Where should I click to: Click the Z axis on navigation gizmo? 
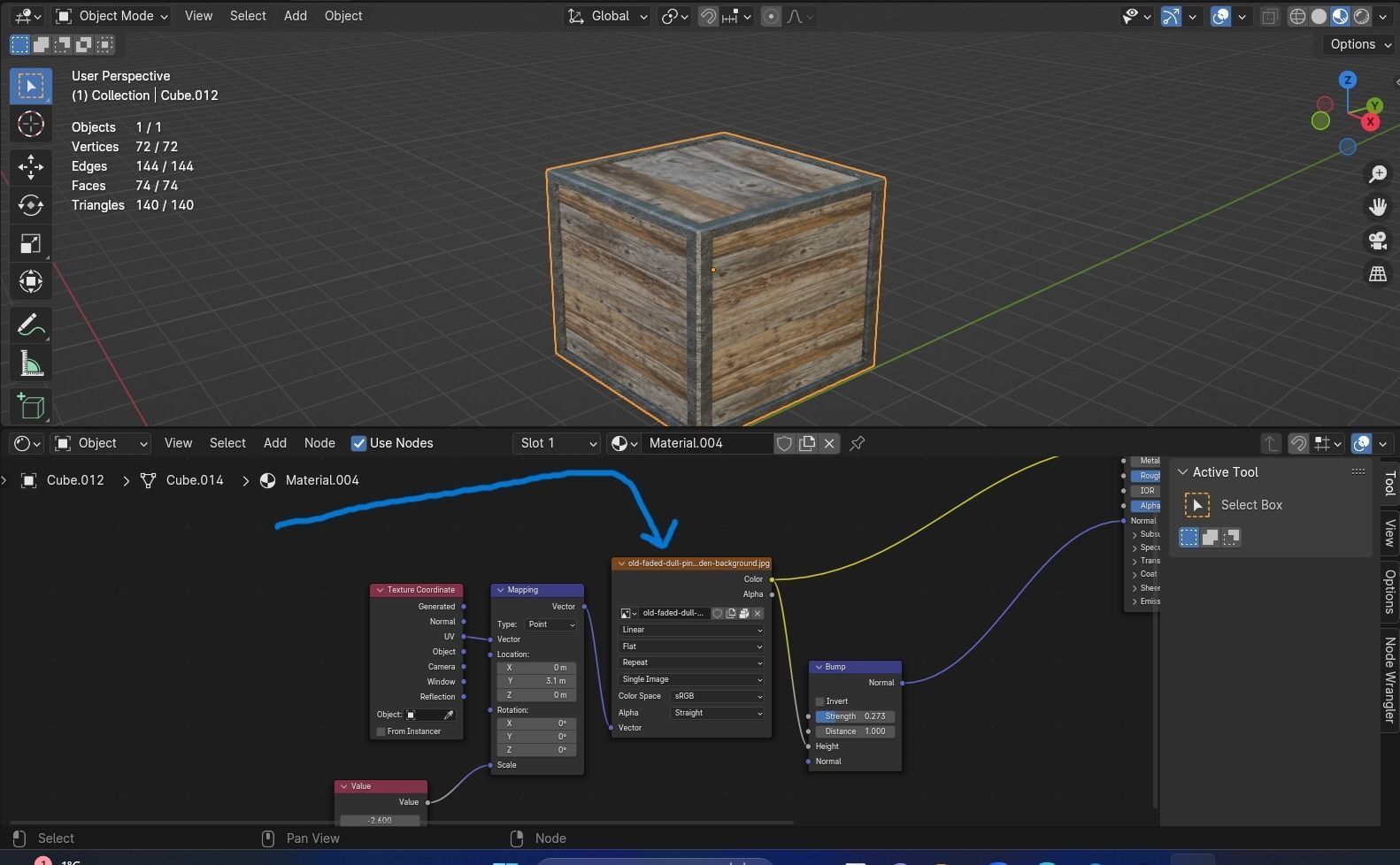1348,80
